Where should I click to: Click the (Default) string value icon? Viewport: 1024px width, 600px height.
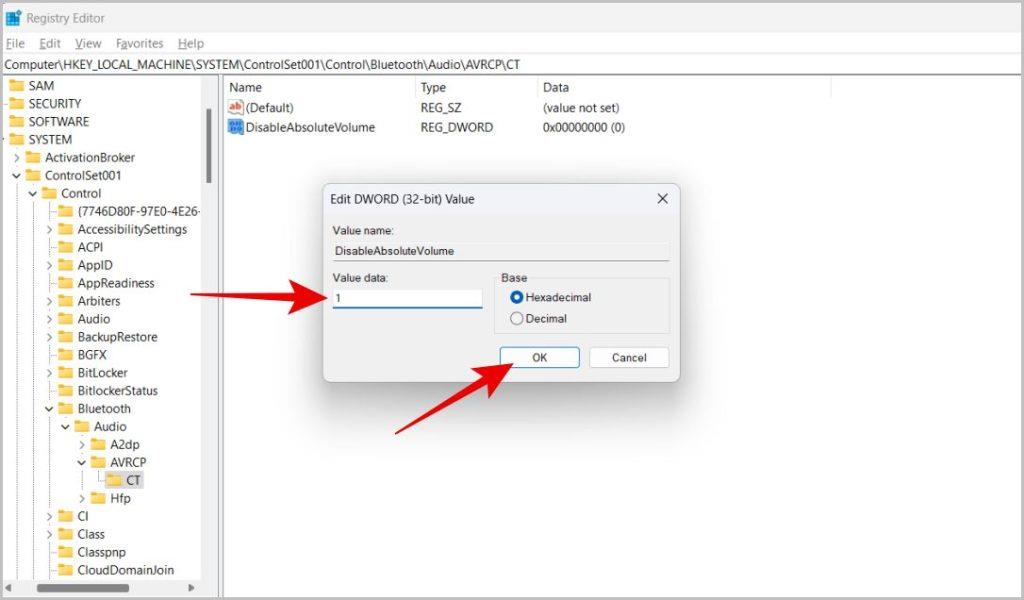coord(235,107)
